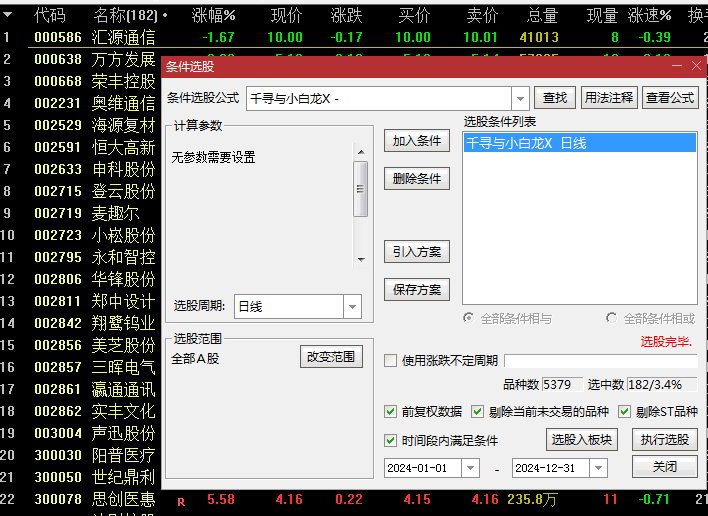Click the parameter panel scrollbar thumb
This screenshot has height=516, width=708.
point(360,189)
